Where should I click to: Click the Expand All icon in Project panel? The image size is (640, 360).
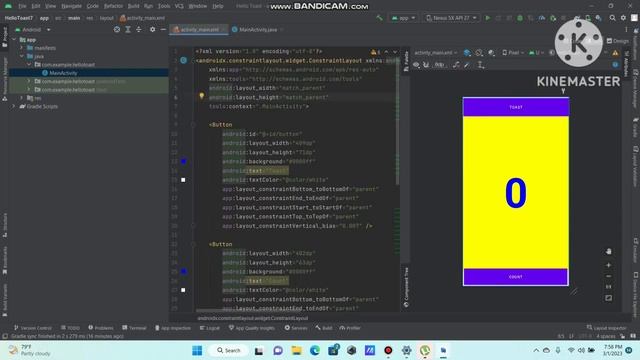[128, 29]
